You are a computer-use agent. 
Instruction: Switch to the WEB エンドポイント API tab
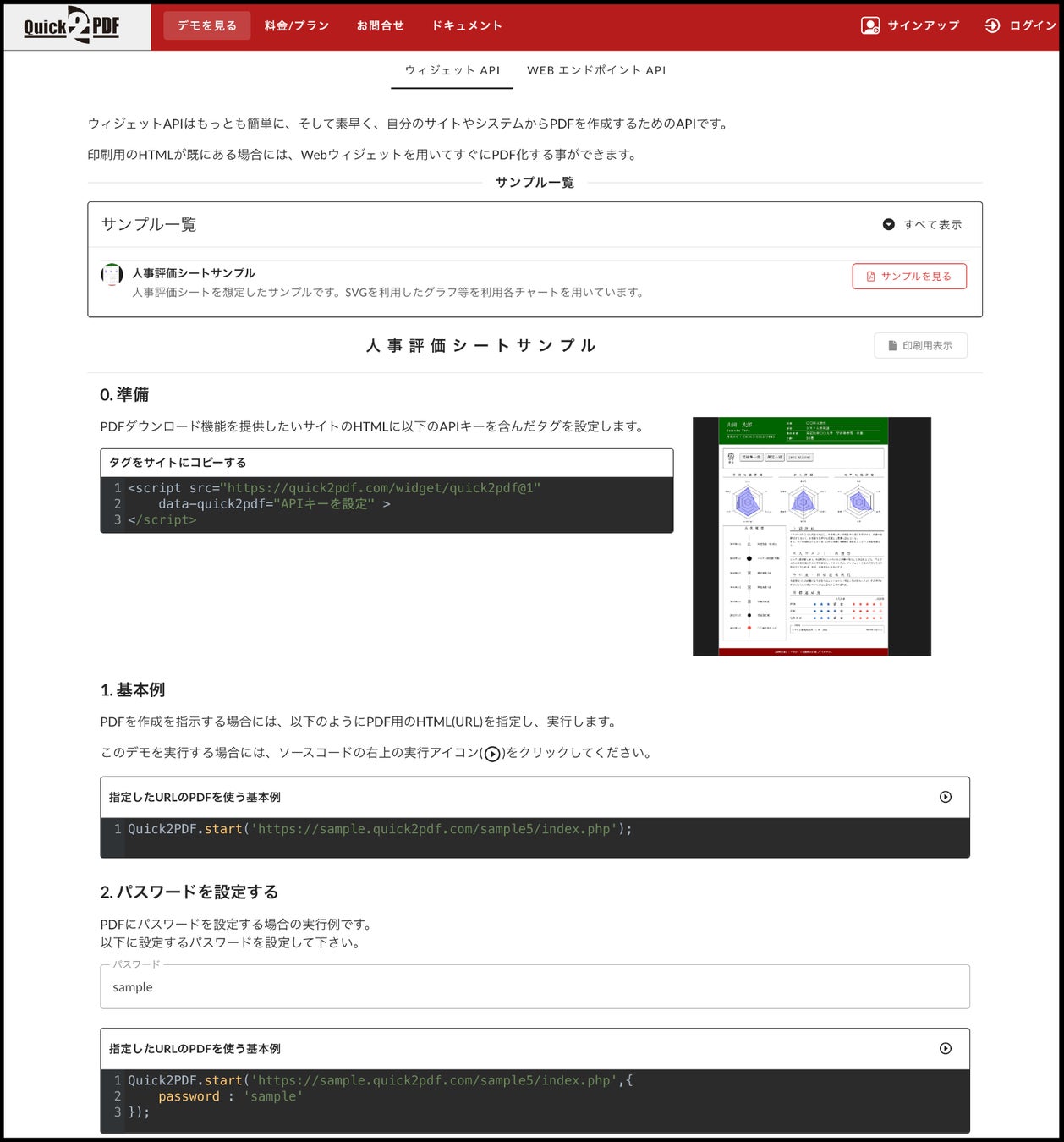coord(596,70)
